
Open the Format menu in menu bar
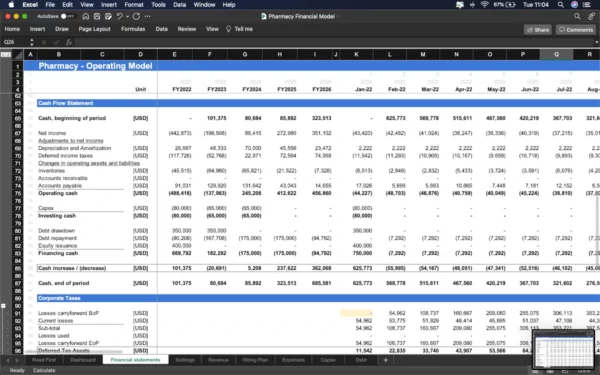134,5
